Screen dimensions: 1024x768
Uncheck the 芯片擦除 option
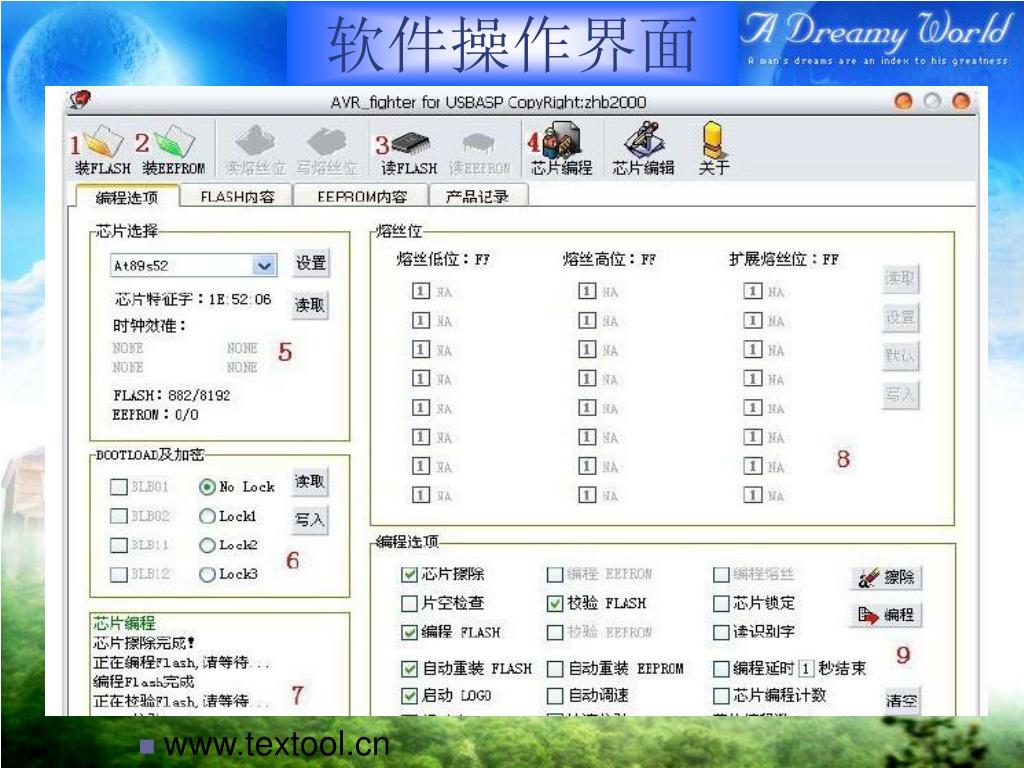coord(409,575)
